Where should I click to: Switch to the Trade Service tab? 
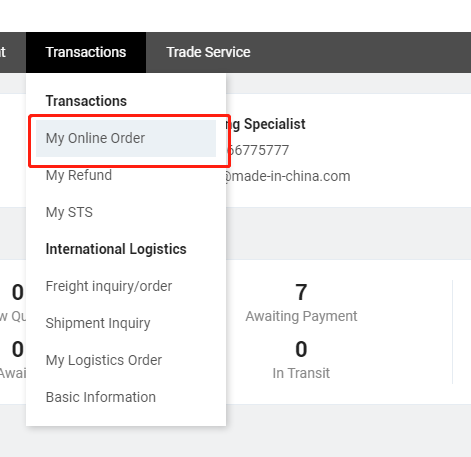click(x=208, y=52)
